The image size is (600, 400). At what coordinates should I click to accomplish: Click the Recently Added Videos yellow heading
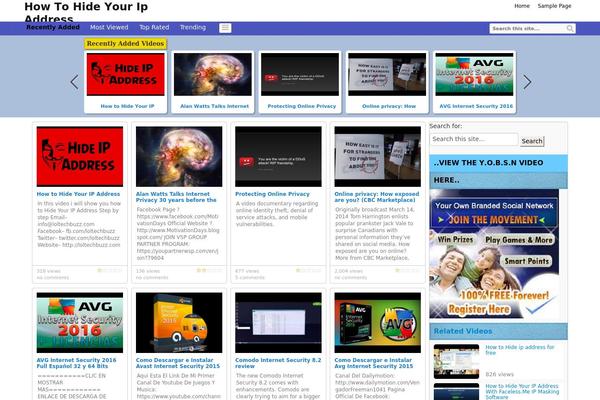(x=126, y=44)
